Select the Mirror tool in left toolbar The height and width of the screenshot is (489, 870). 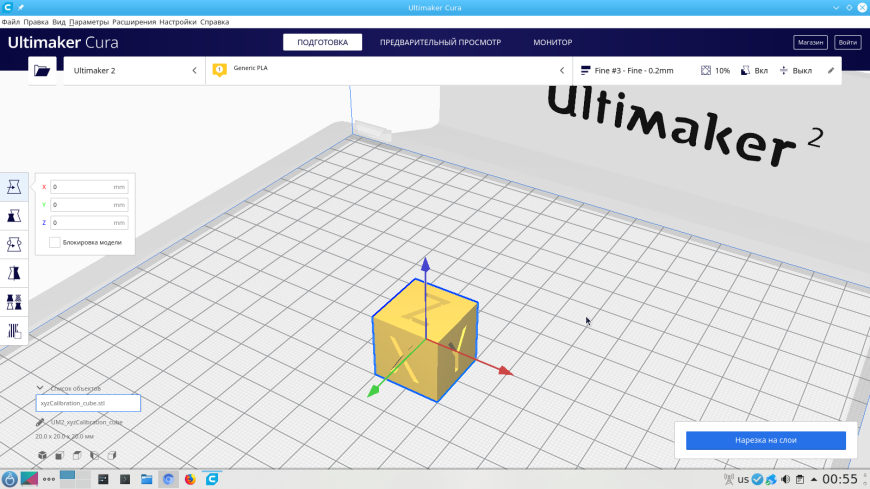[14, 274]
